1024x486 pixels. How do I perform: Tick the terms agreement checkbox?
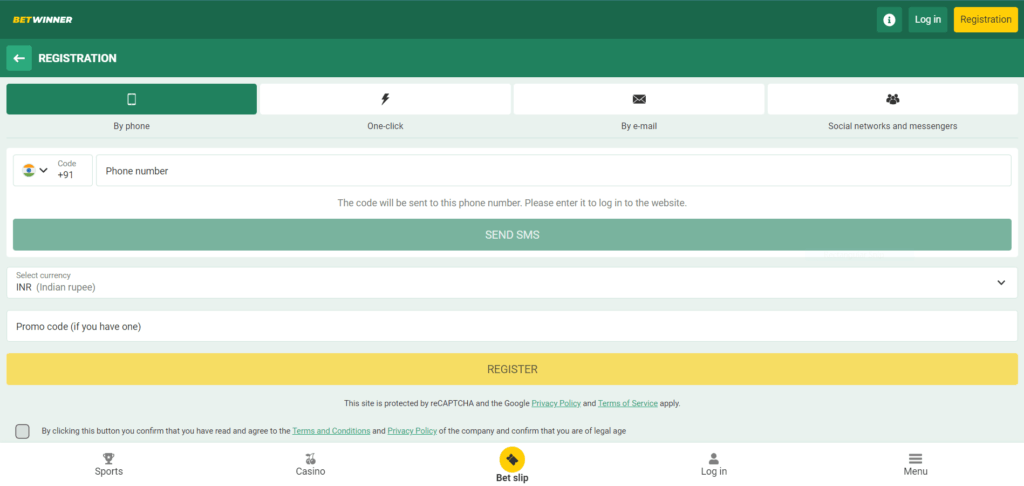click(x=22, y=431)
